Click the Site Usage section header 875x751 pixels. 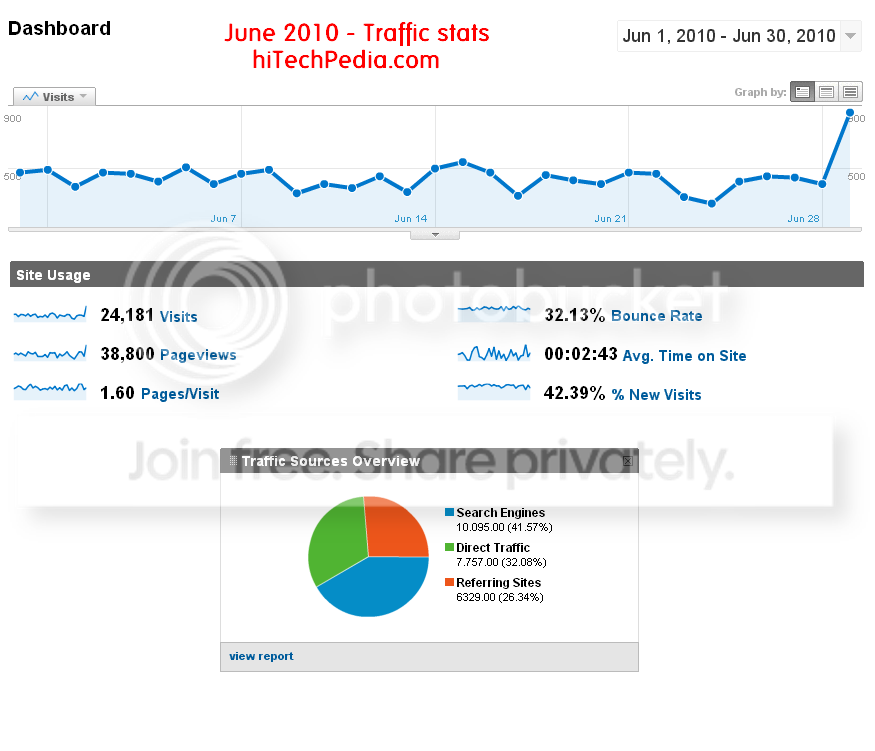[x=437, y=275]
